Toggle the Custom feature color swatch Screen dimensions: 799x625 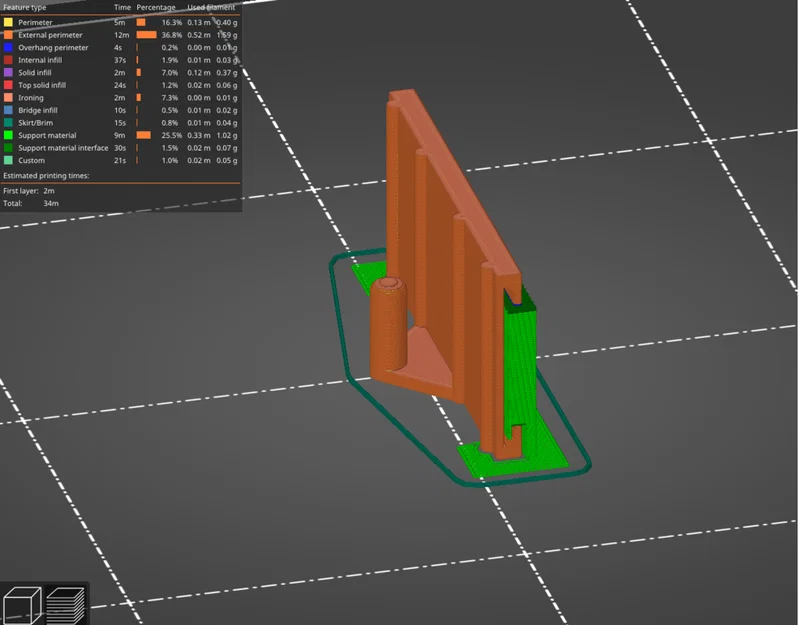pos(8,160)
